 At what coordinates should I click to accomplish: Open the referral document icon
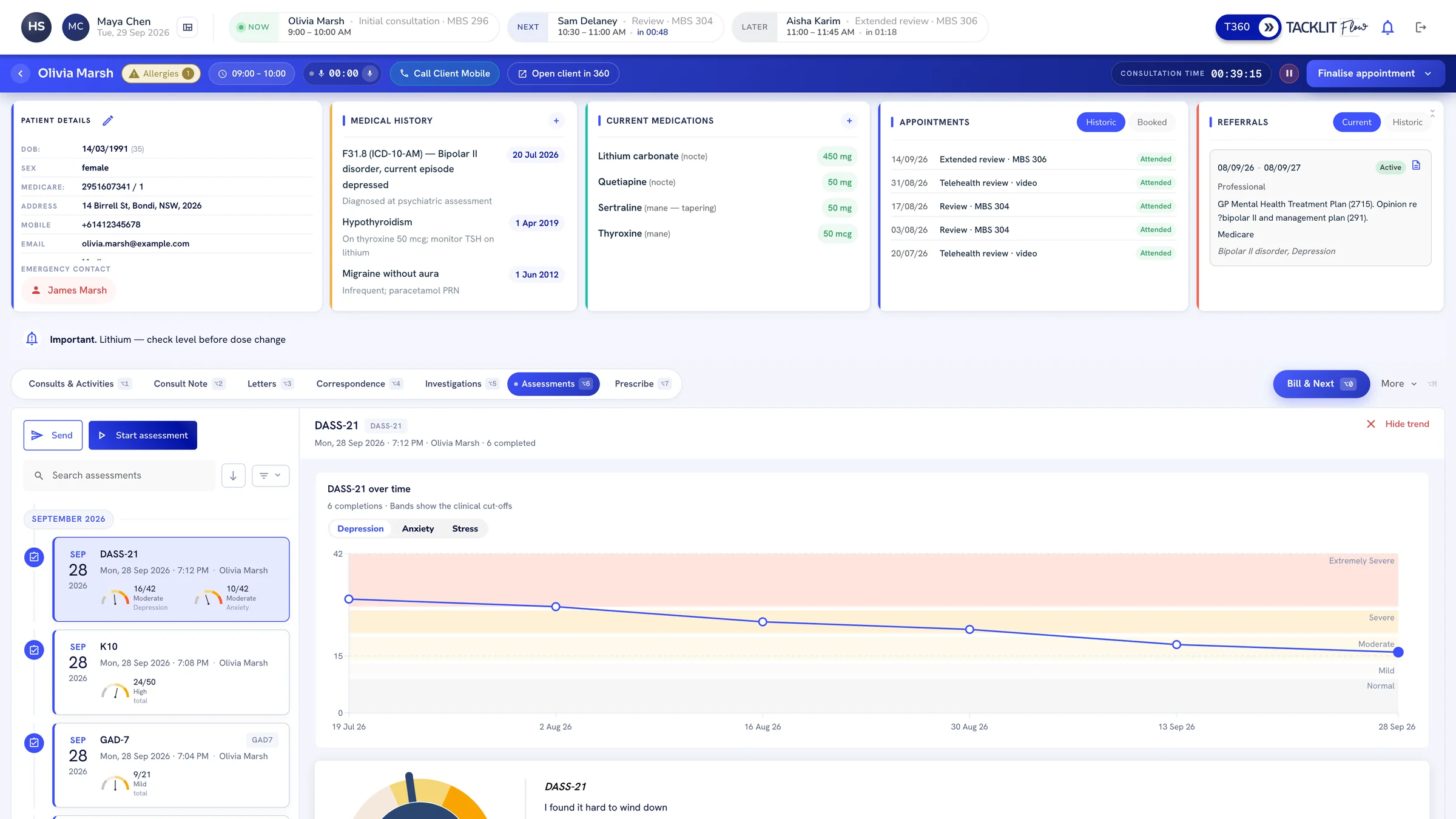point(1416,166)
